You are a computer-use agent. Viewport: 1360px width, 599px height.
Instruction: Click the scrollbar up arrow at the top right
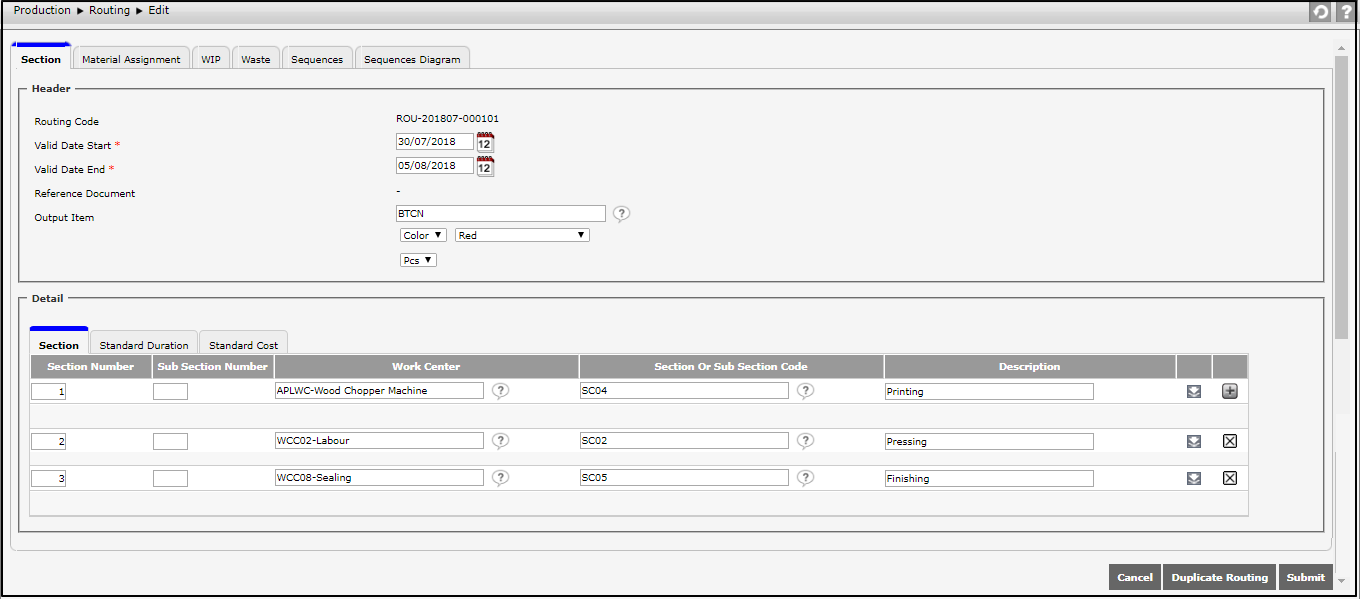point(1341,47)
